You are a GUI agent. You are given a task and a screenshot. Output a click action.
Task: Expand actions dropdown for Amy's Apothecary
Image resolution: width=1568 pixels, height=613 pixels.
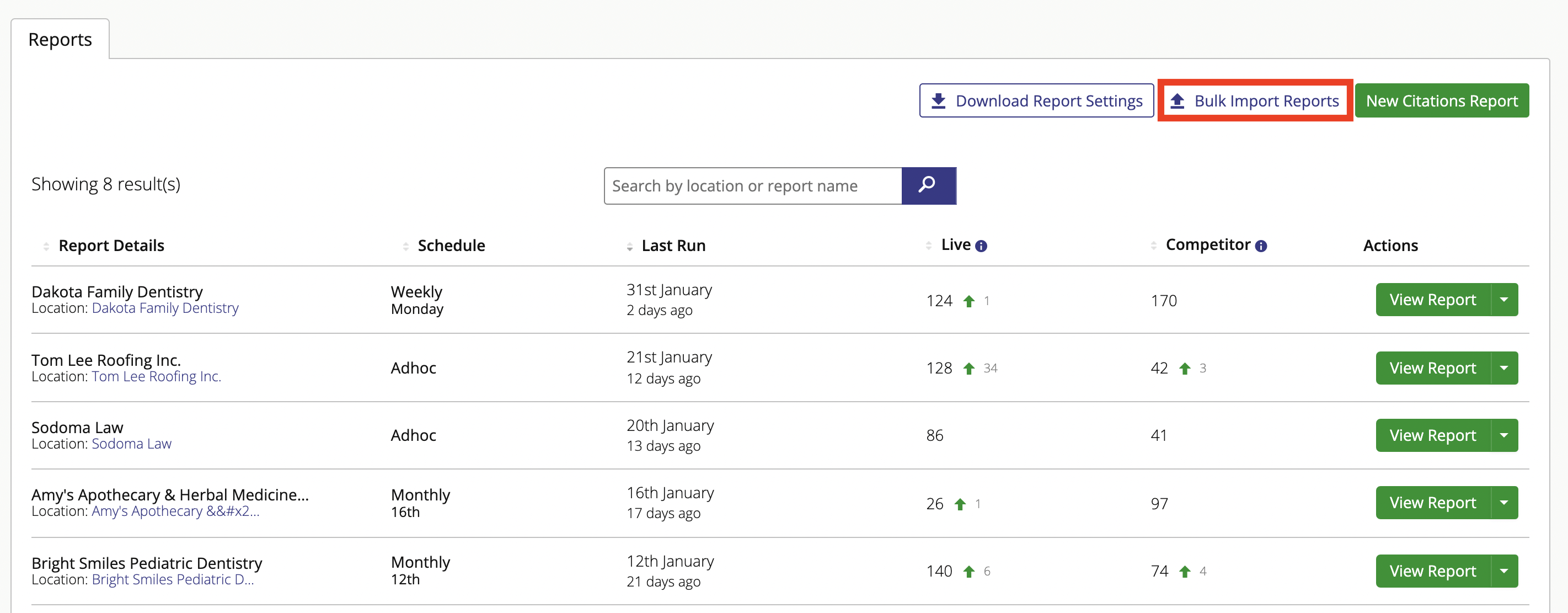pos(1504,502)
